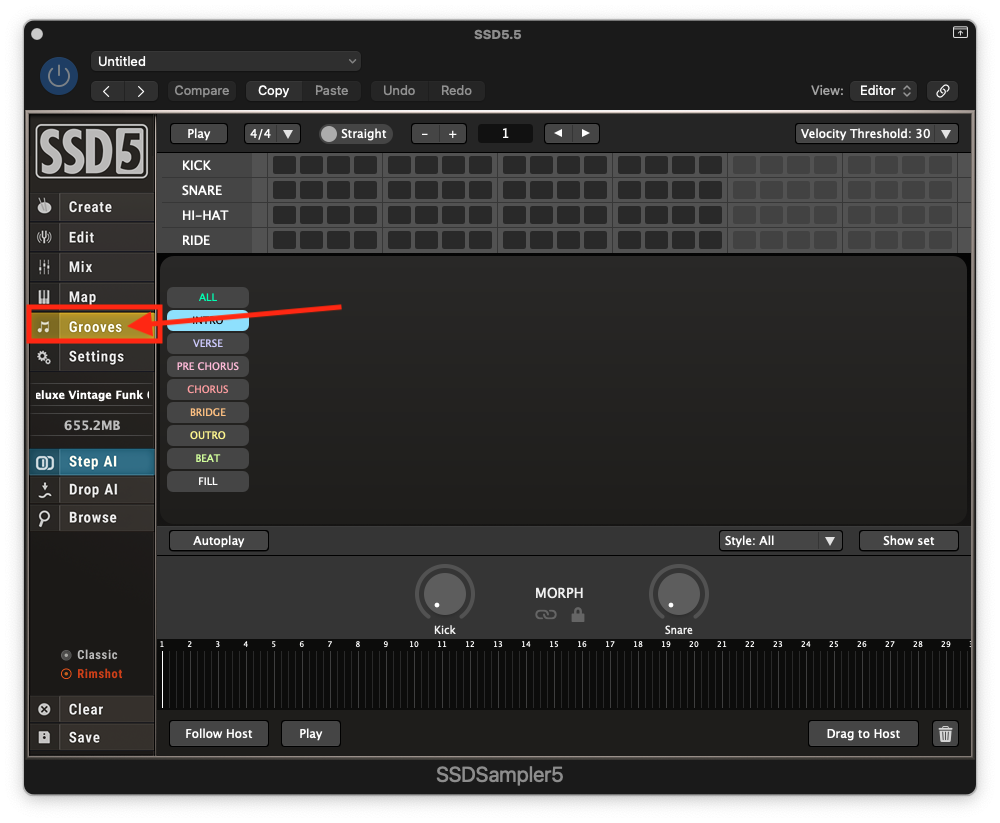Toggle the MORPH lock icon
This screenshot has height=823, width=1000.
pos(578,614)
